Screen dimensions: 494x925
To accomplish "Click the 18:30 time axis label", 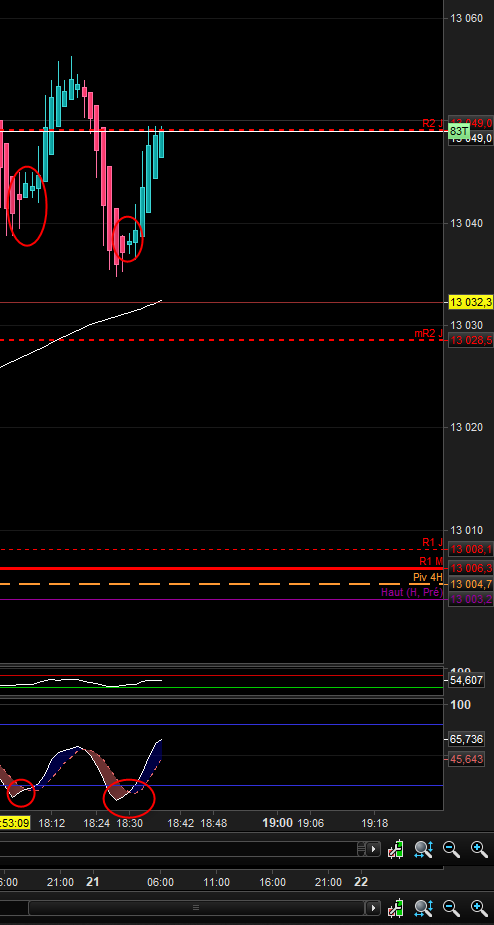I will [129, 823].
